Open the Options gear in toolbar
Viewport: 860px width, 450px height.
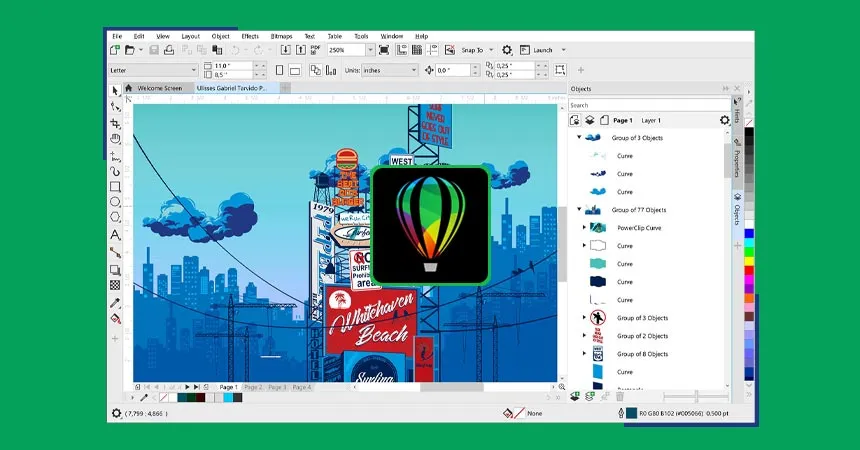(507, 50)
